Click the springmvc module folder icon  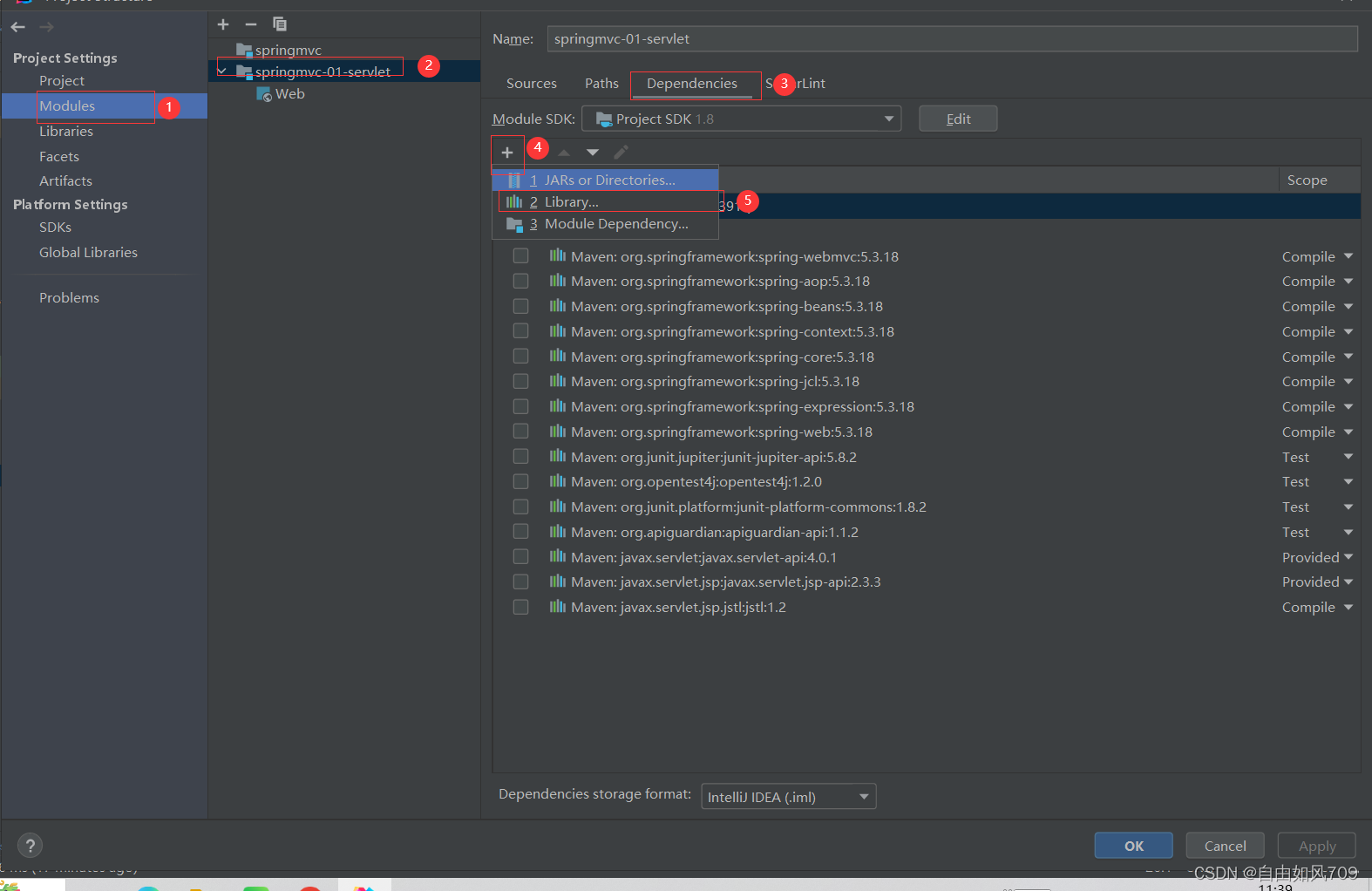244,50
